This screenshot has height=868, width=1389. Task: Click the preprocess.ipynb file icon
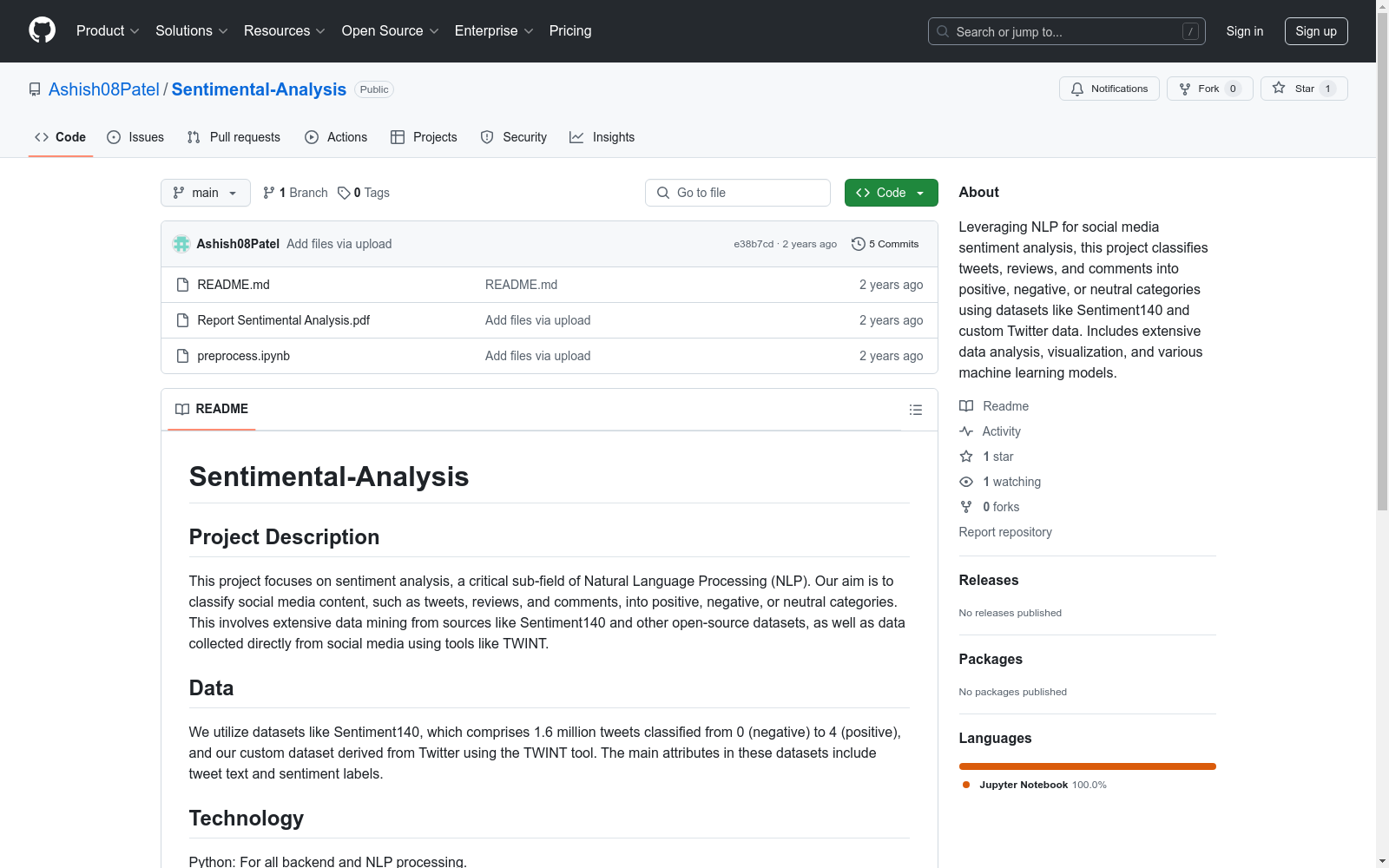pyautogui.click(x=182, y=356)
